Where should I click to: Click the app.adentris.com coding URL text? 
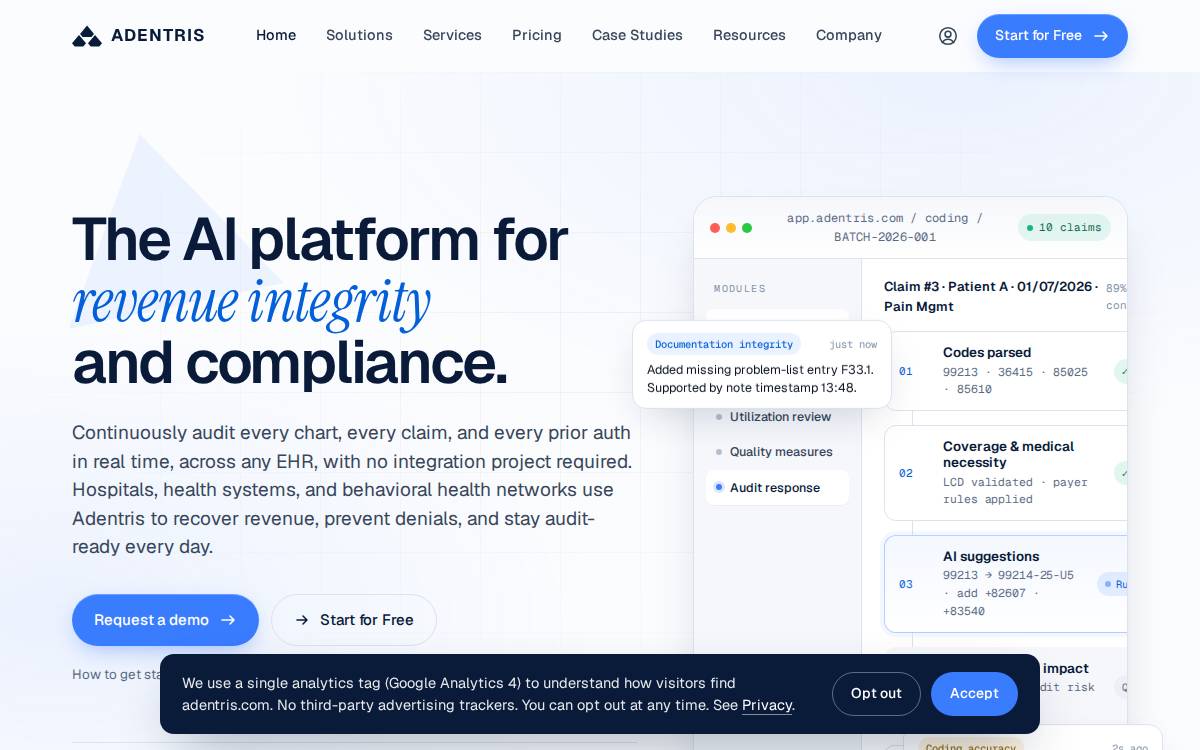coord(885,228)
